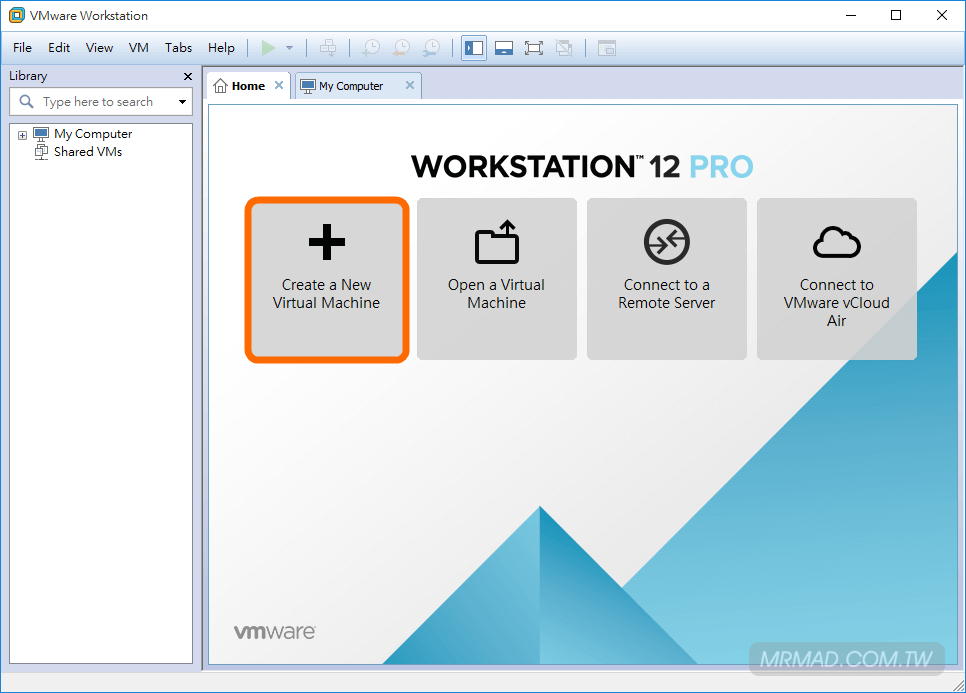Close the Library panel
Image resolution: width=966 pixels, height=693 pixels.
188,76
